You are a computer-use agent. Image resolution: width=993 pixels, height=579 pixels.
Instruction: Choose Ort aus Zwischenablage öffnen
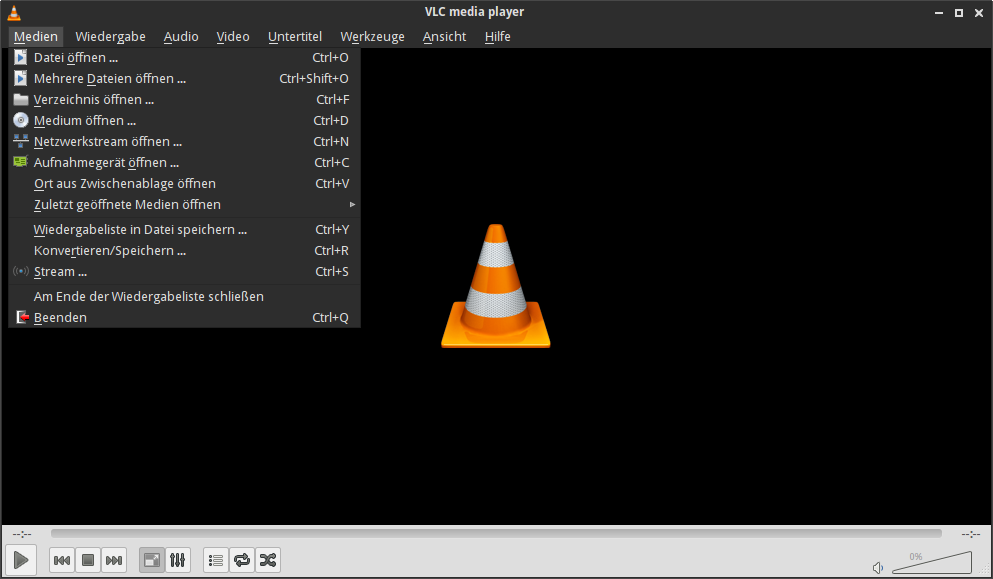pos(184,183)
